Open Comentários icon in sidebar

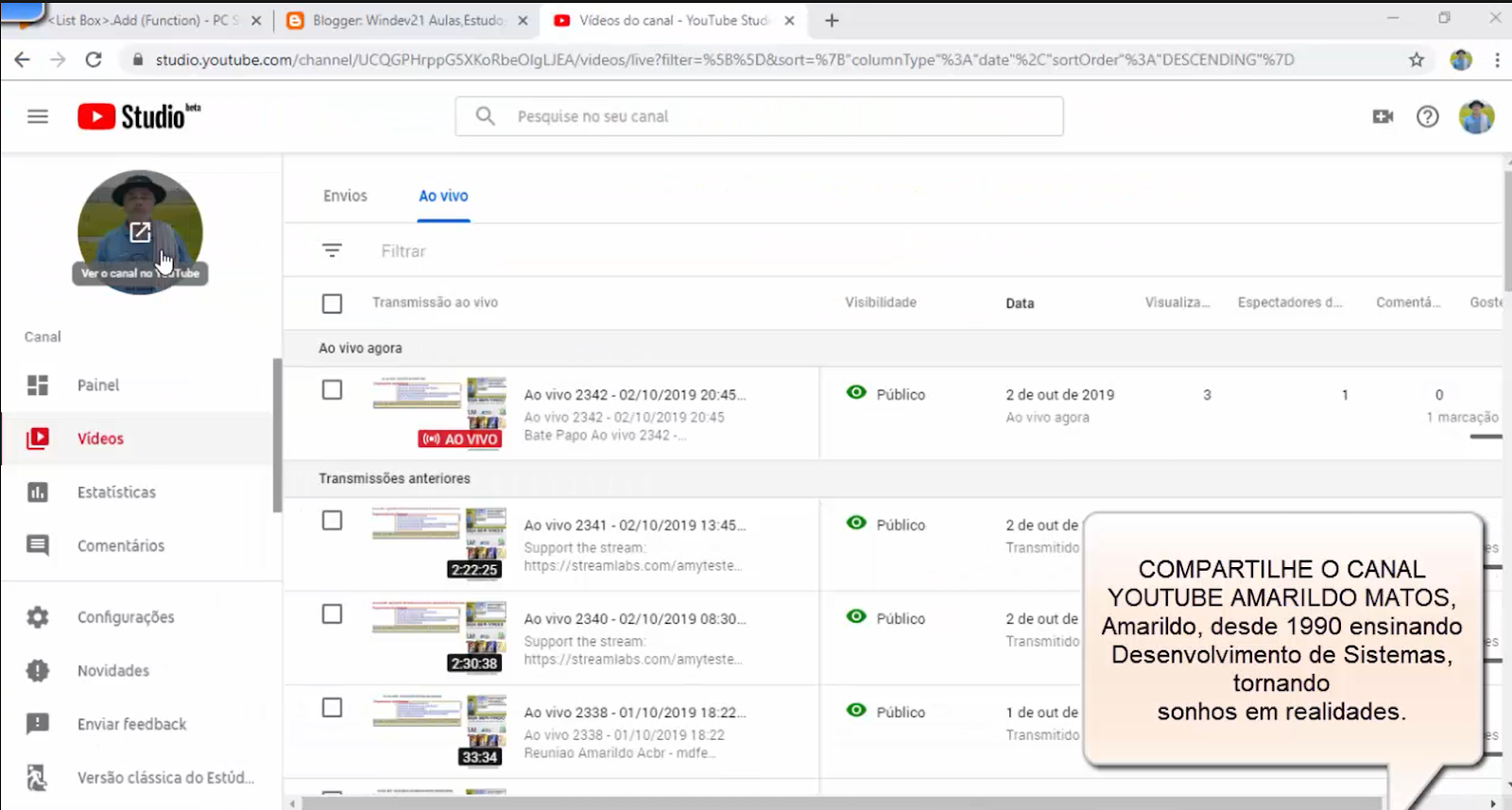[x=38, y=545]
